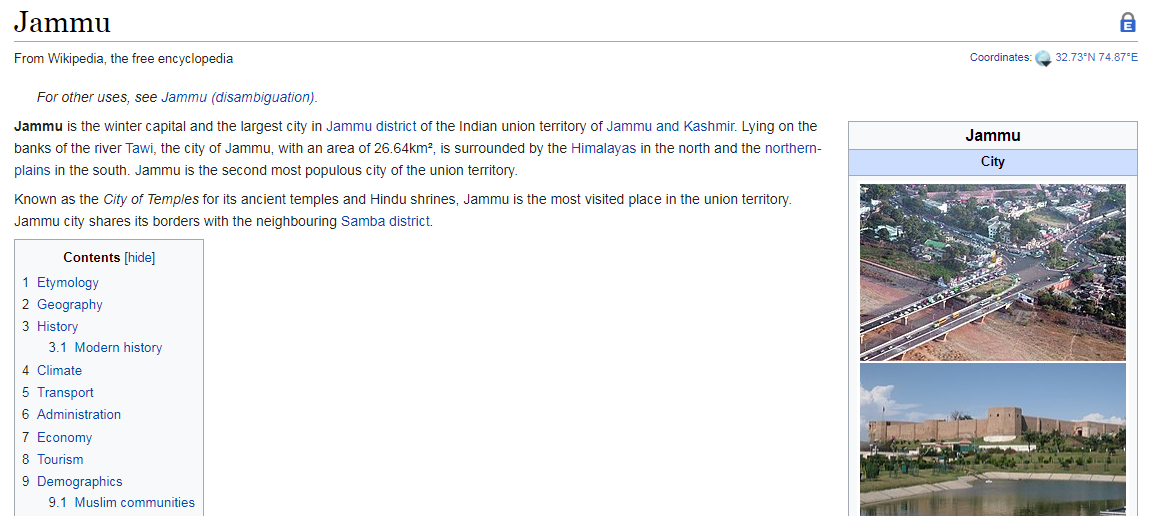Click the bold Contents heading
The width and height of the screenshot is (1153, 516).
click(x=92, y=257)
